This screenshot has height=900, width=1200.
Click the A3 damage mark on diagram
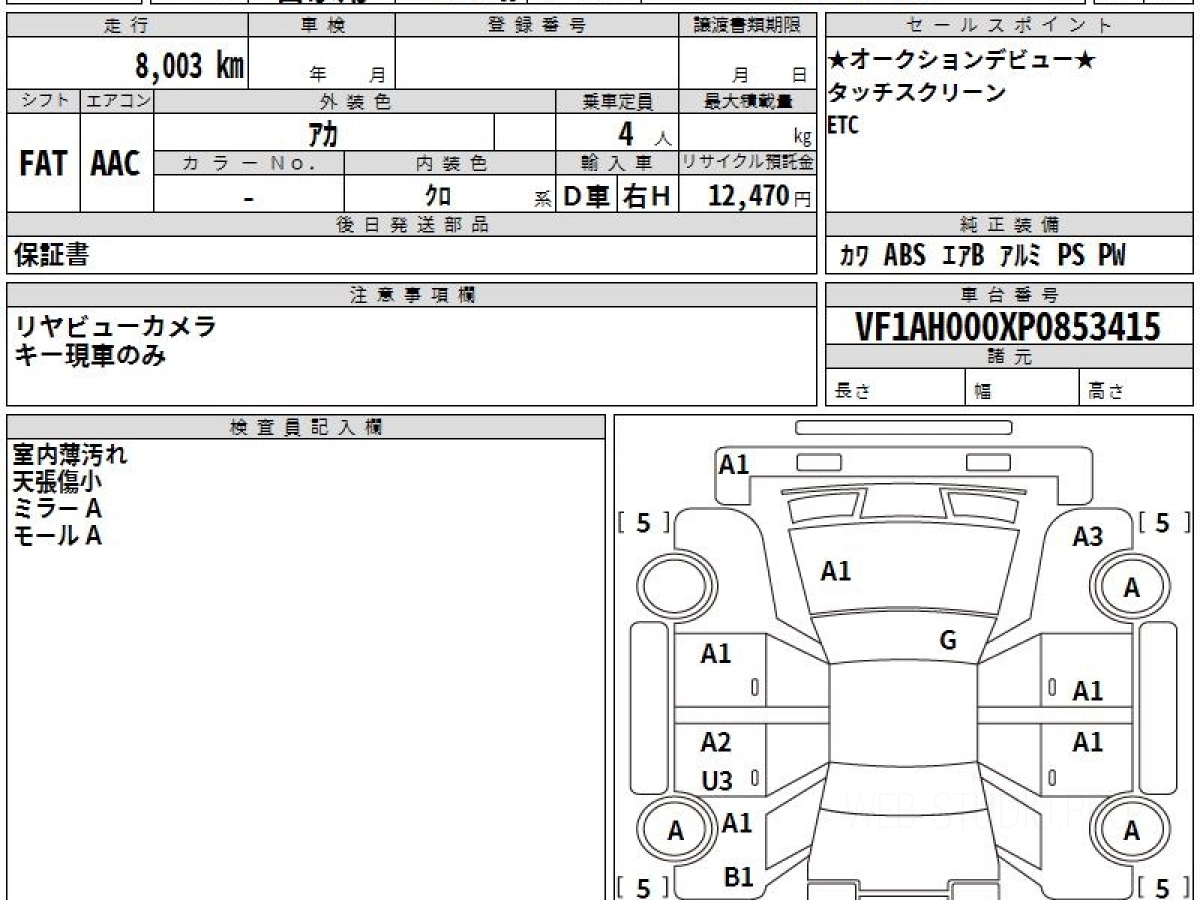pos(1087,537)
